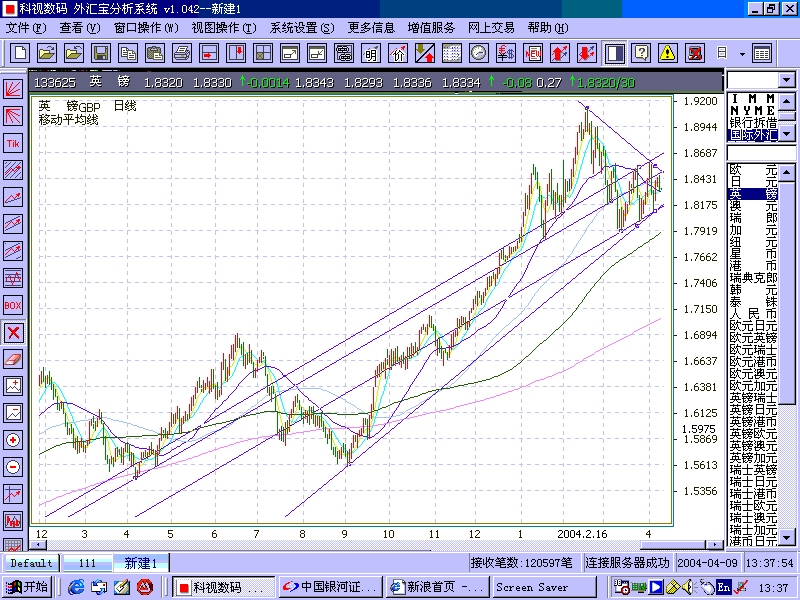800x600 pixels.
Task: Click the market category list up arrow
Action: 786,102
